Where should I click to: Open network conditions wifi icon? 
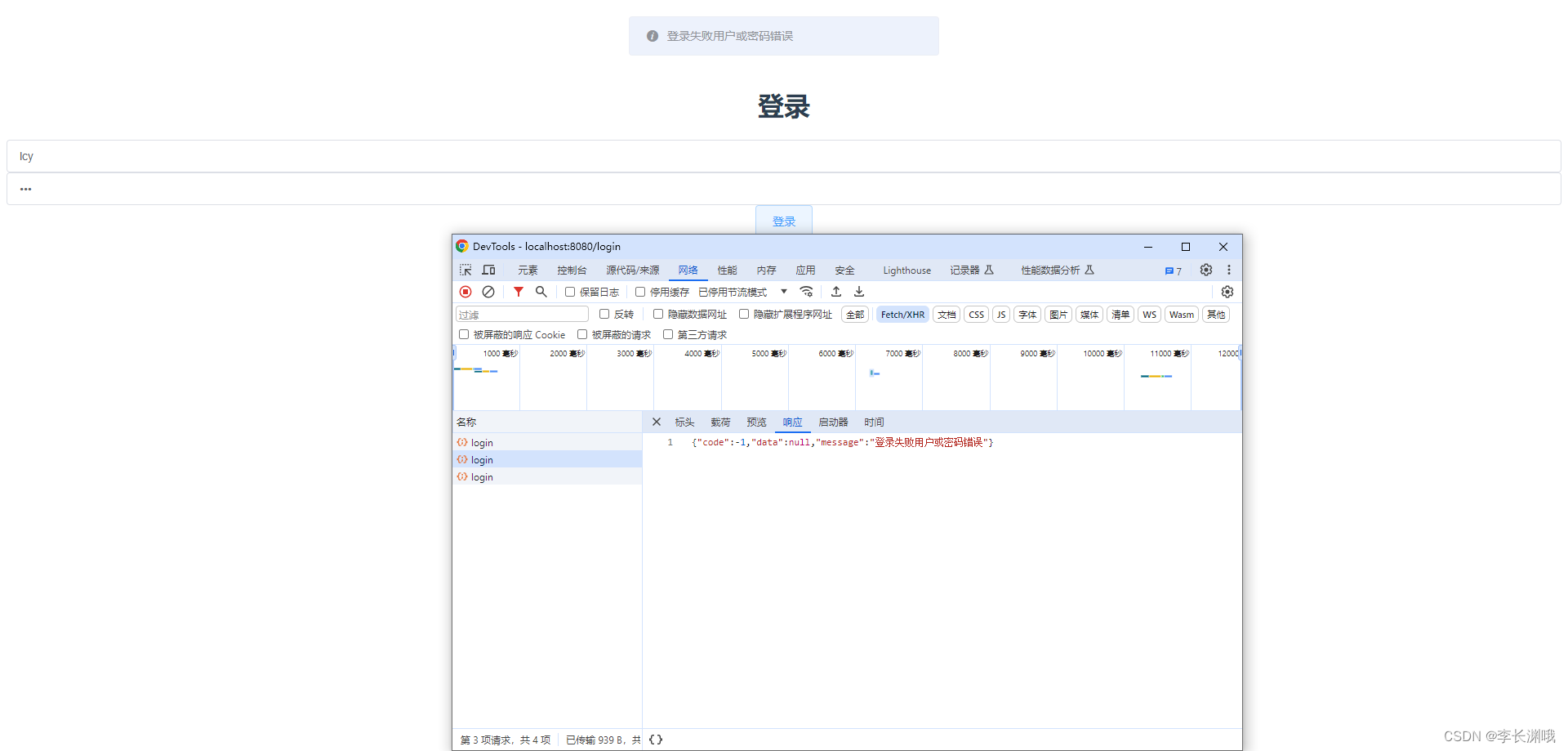pyautogui.click(x=807, y=292)
